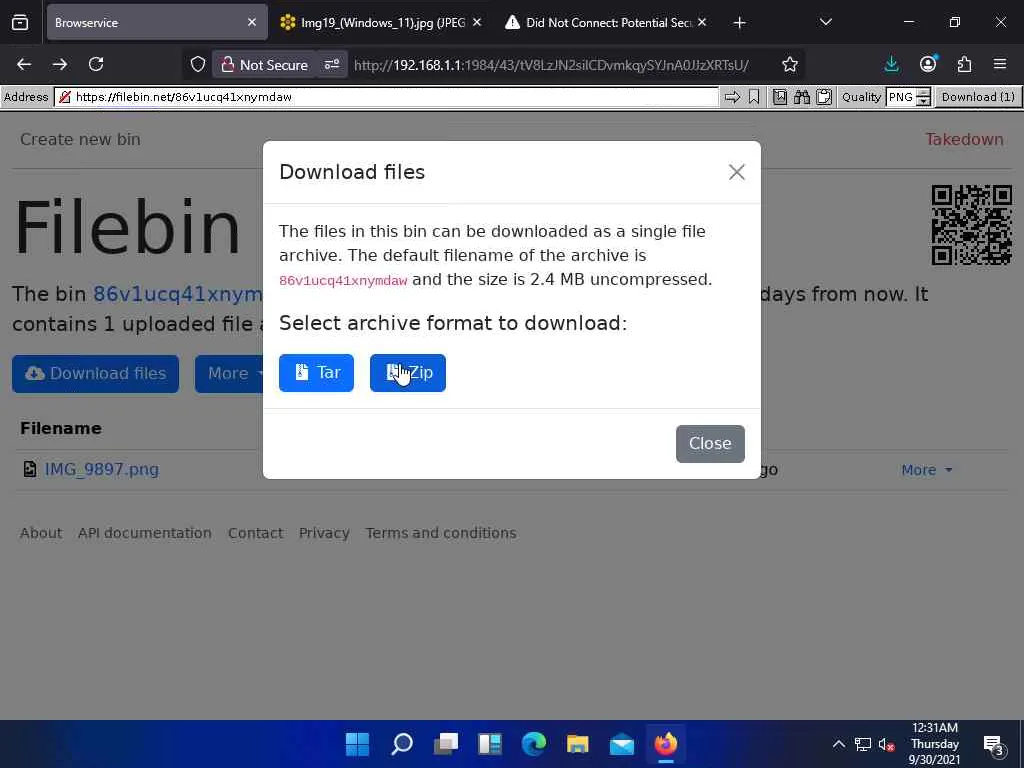Open the notification center icon
The image size is (1024, 768).
pos(993,744)
